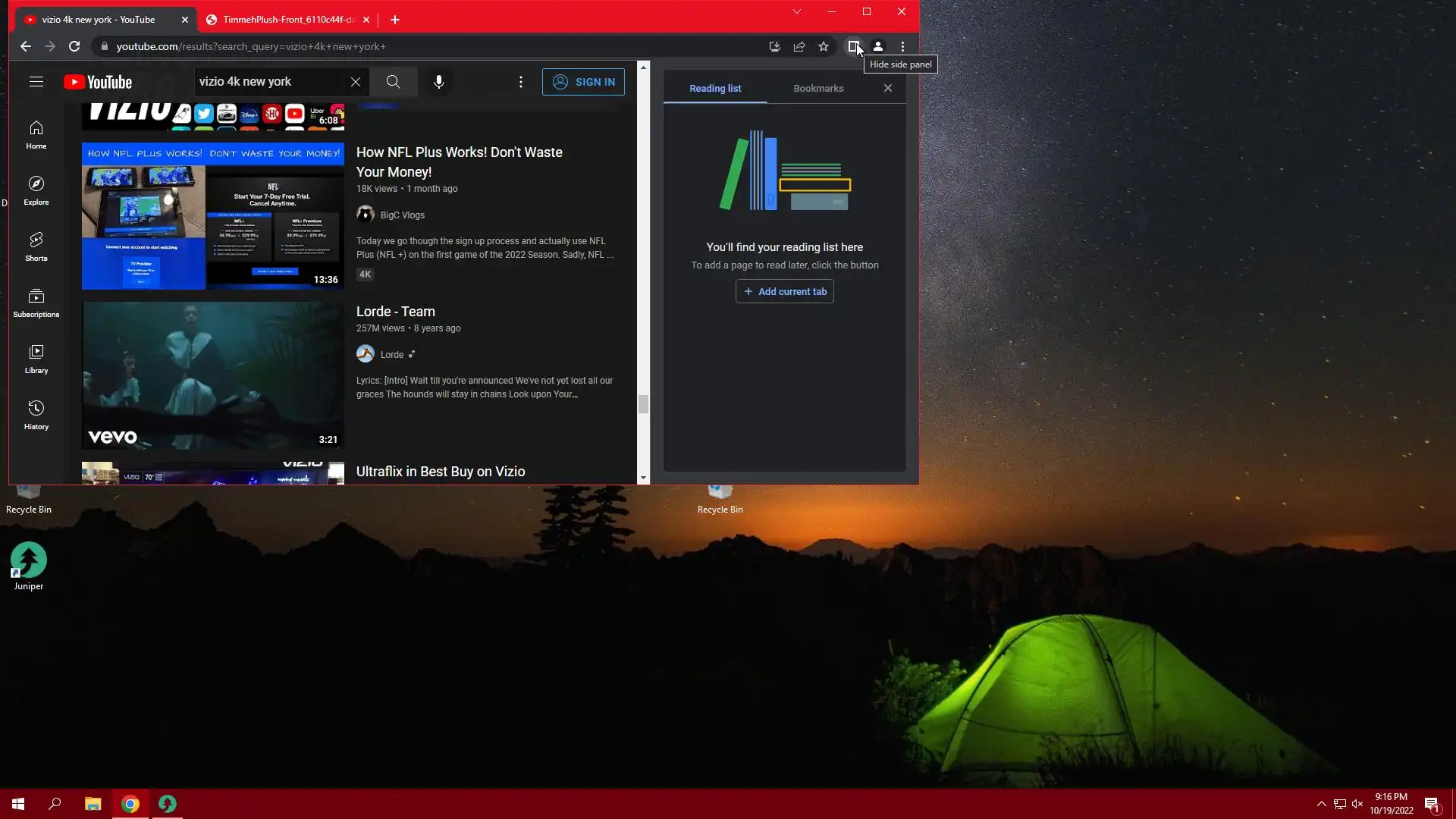Open the Lorde - Team video thumbnail
Screen dimensions: 1456x819
click(x=213, y=375)
